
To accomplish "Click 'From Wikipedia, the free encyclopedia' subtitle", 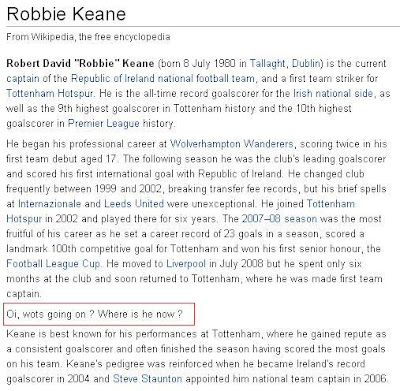I will point(88,37).
